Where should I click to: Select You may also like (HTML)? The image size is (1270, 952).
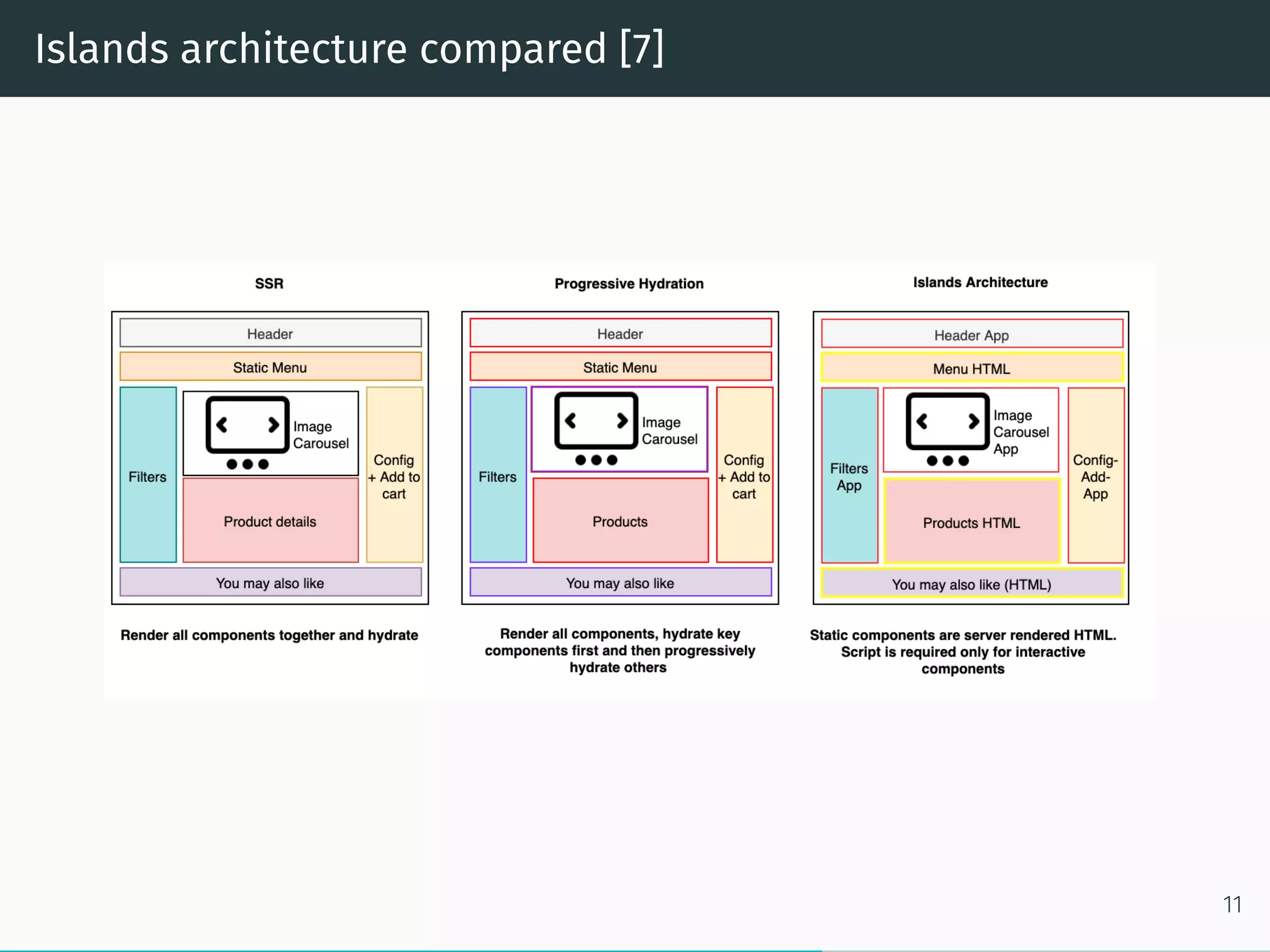[x=971, y=584]
